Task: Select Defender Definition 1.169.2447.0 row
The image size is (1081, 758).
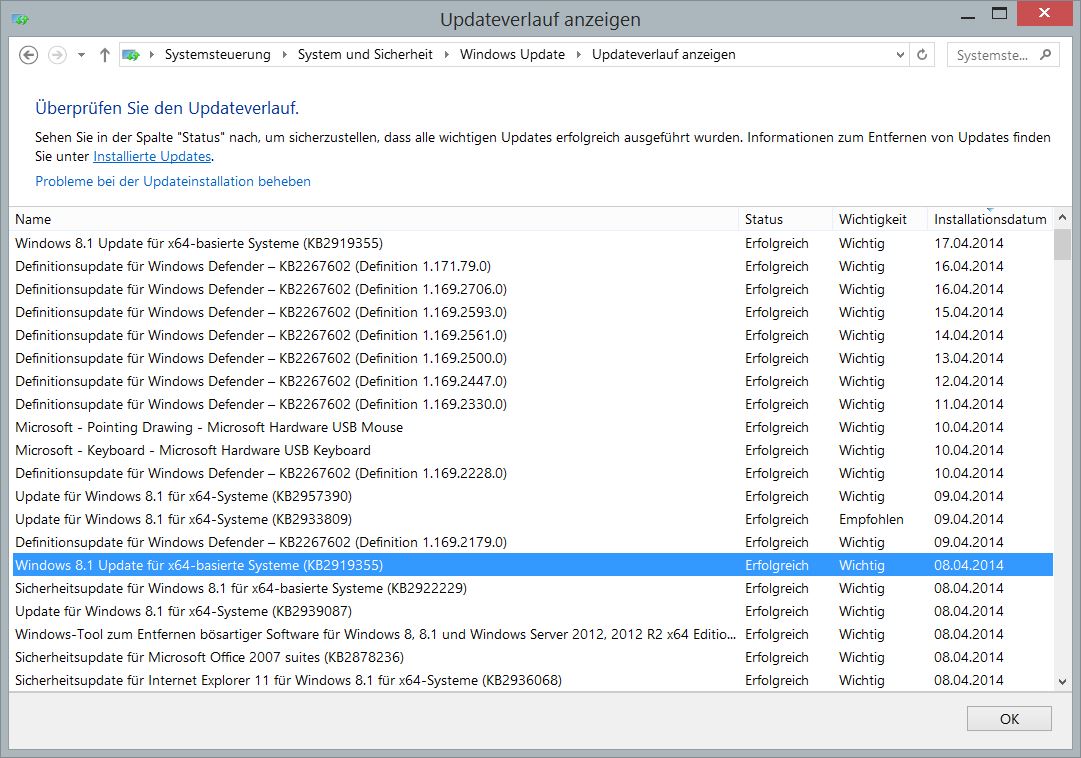Action: [x=533, y=381]
